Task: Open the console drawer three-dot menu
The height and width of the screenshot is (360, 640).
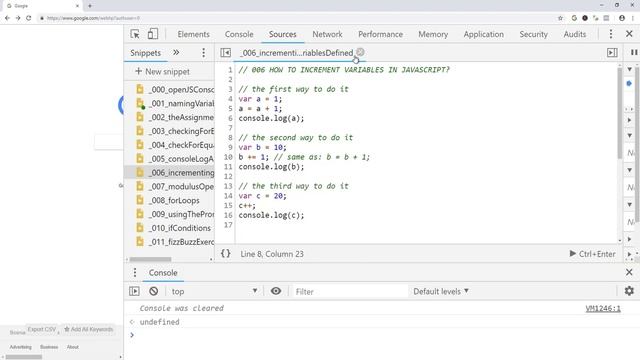Action: 135,272
